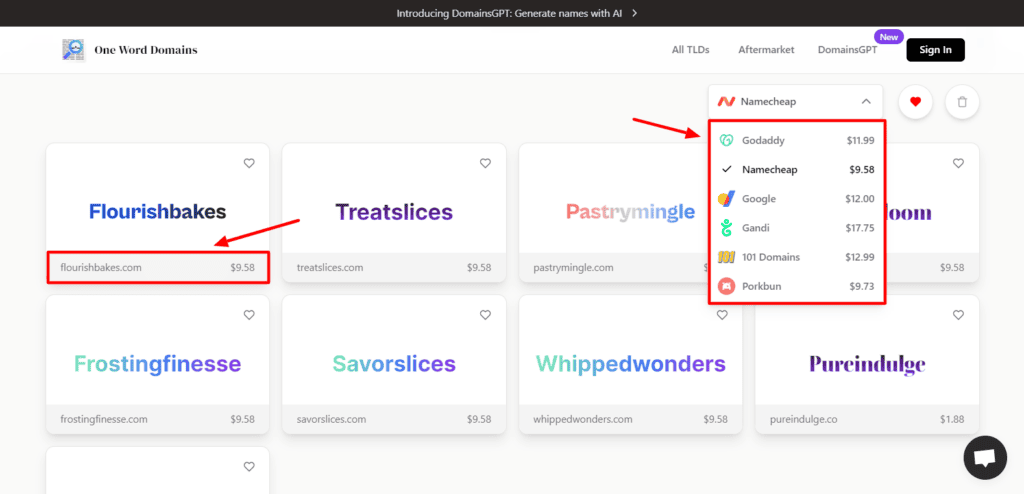Go to the Aftermarket page

(x=766, y=50)
